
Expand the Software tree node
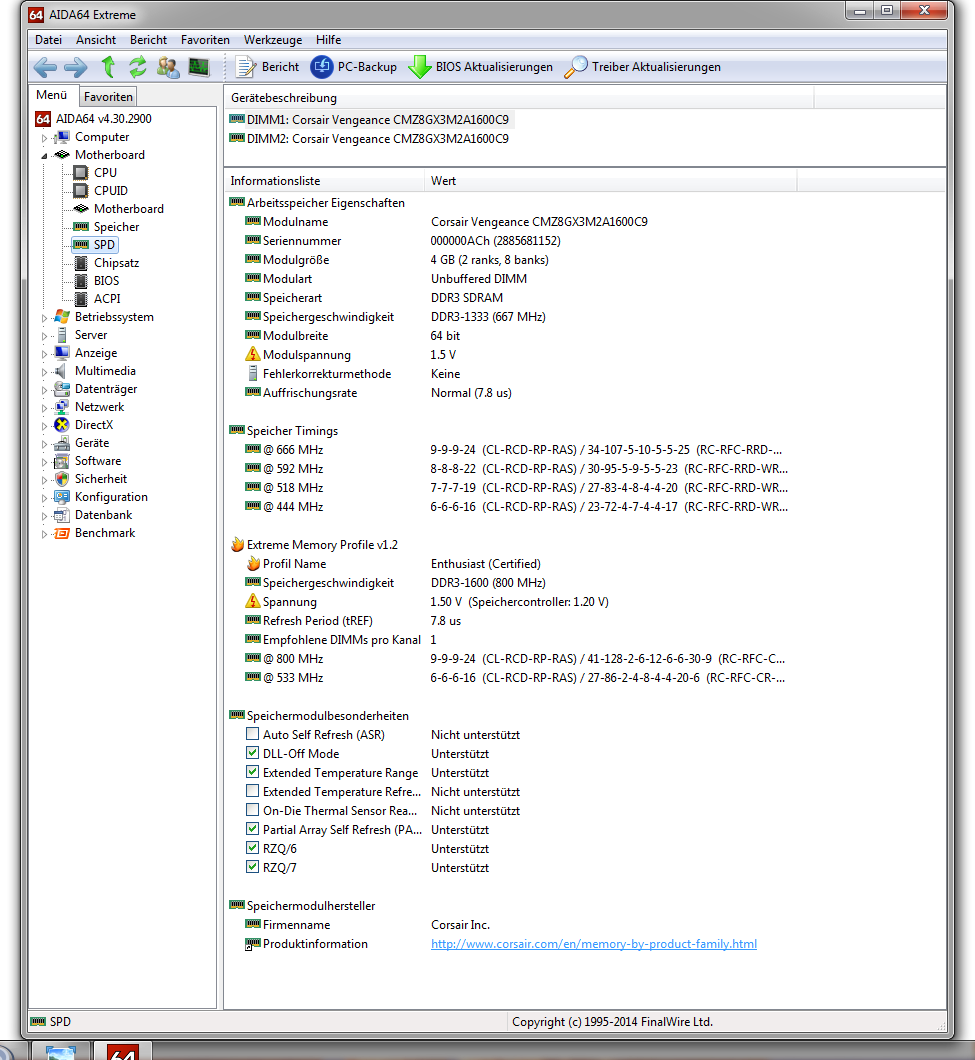[45, 462]
